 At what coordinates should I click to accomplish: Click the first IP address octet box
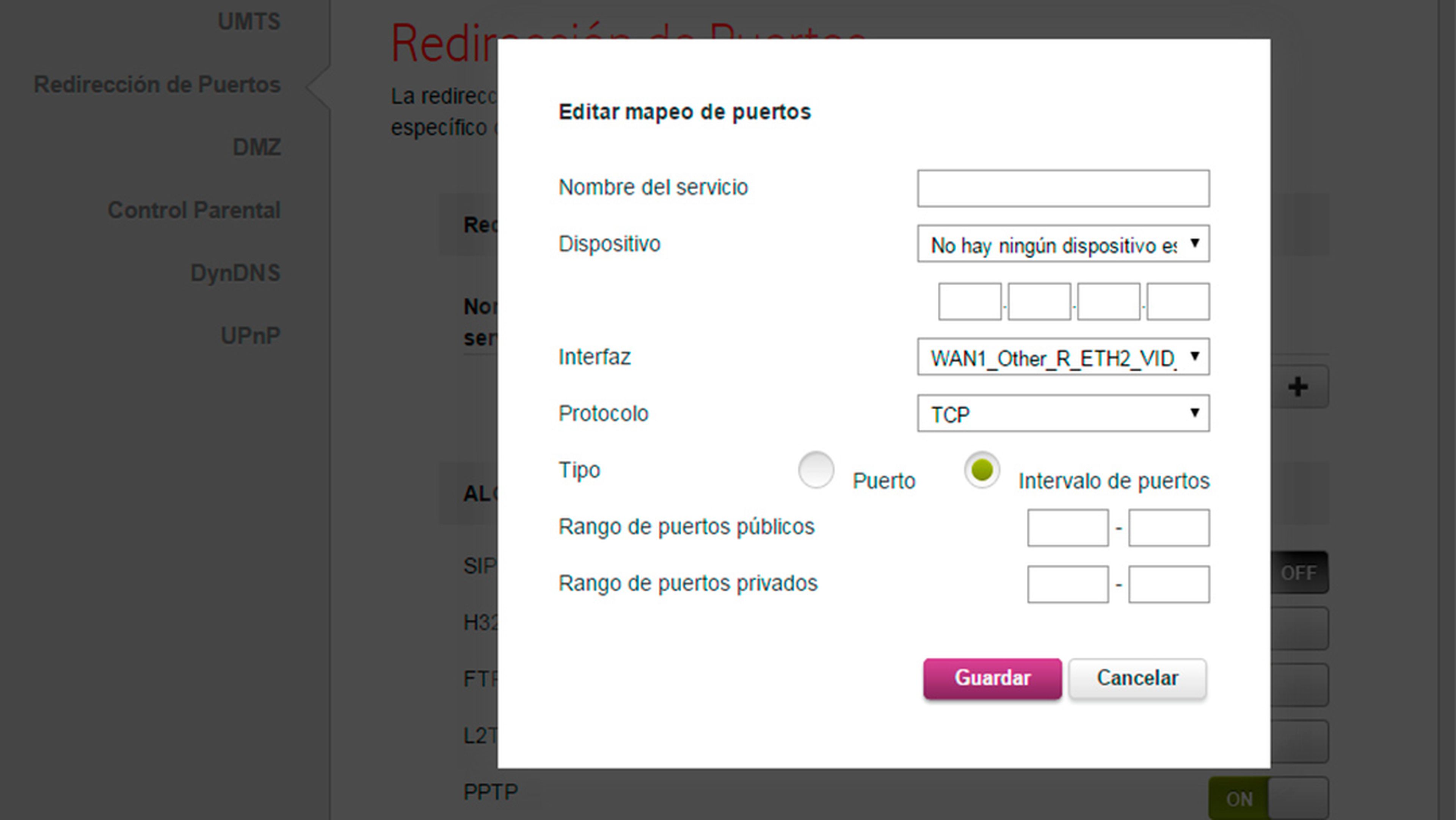pos(970,302)
